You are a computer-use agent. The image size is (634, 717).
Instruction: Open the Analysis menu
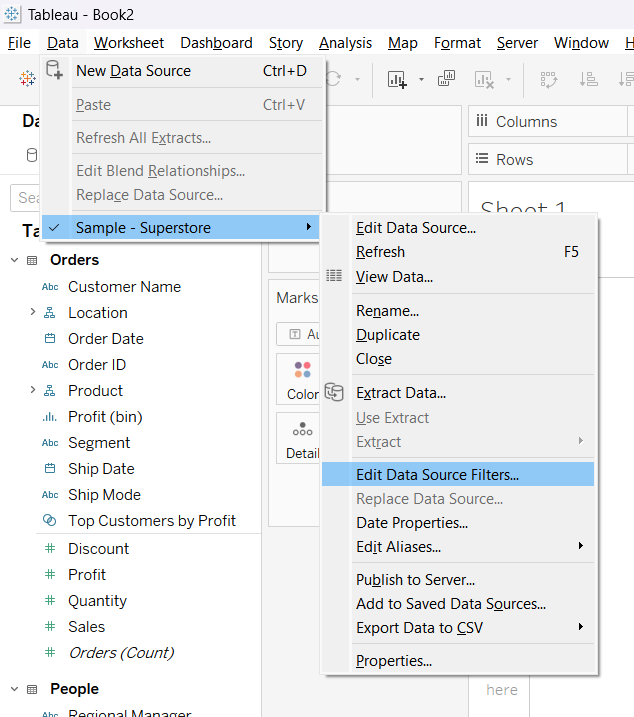click(345, 43)
